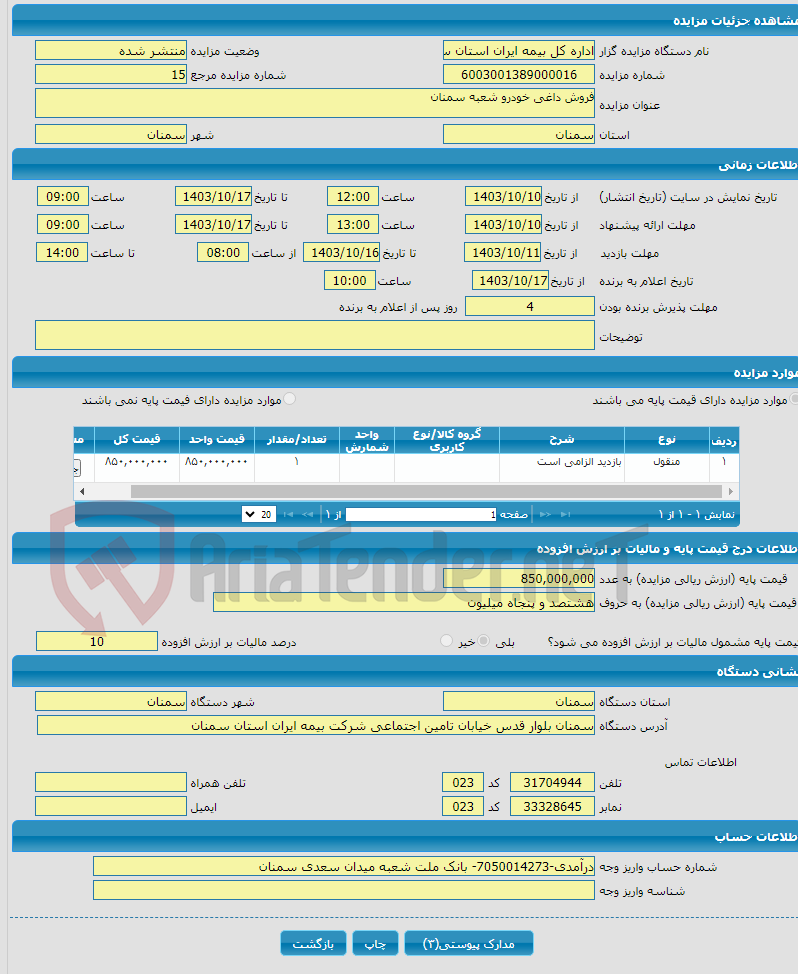Viewport: 798px width, 974px height.
Task: Choose 'بلی' for value added tax
Action: point(484,640)
